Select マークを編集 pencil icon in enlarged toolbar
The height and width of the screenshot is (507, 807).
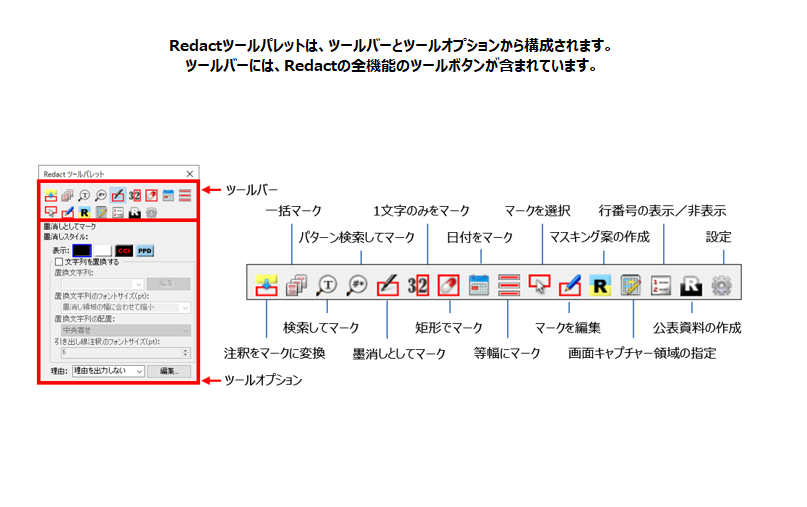pos(570,285)
